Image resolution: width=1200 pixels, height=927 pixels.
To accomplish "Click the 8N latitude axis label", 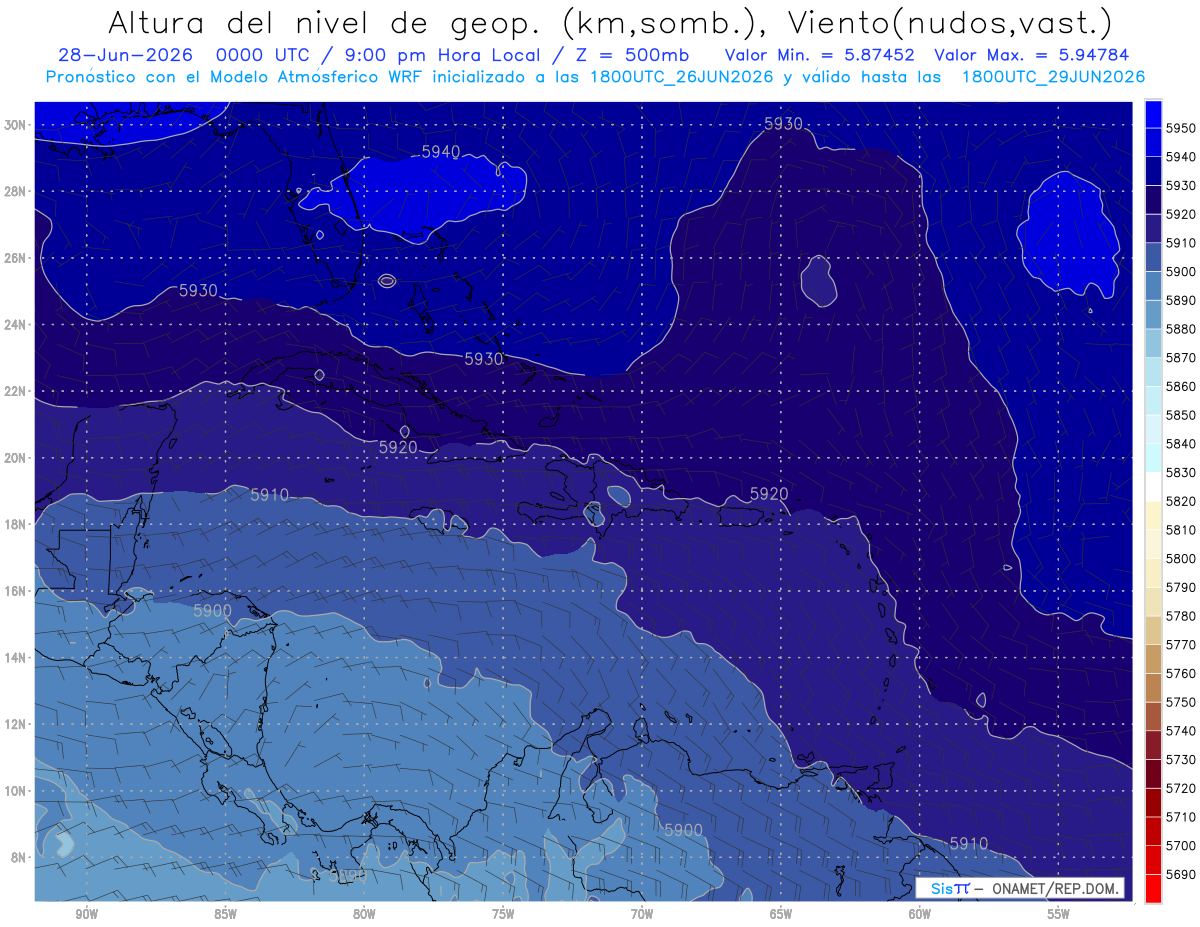I will click(18, 858).
